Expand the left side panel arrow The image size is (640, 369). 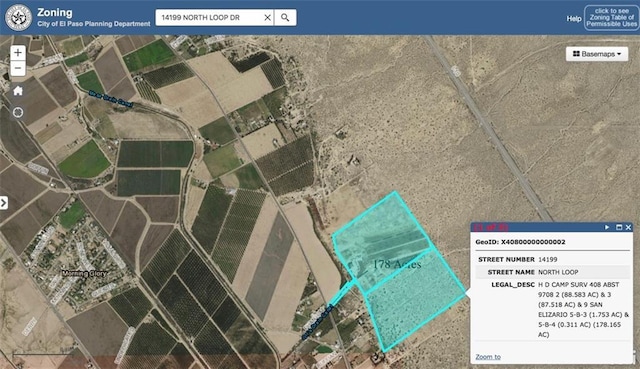tap(4, 202)
